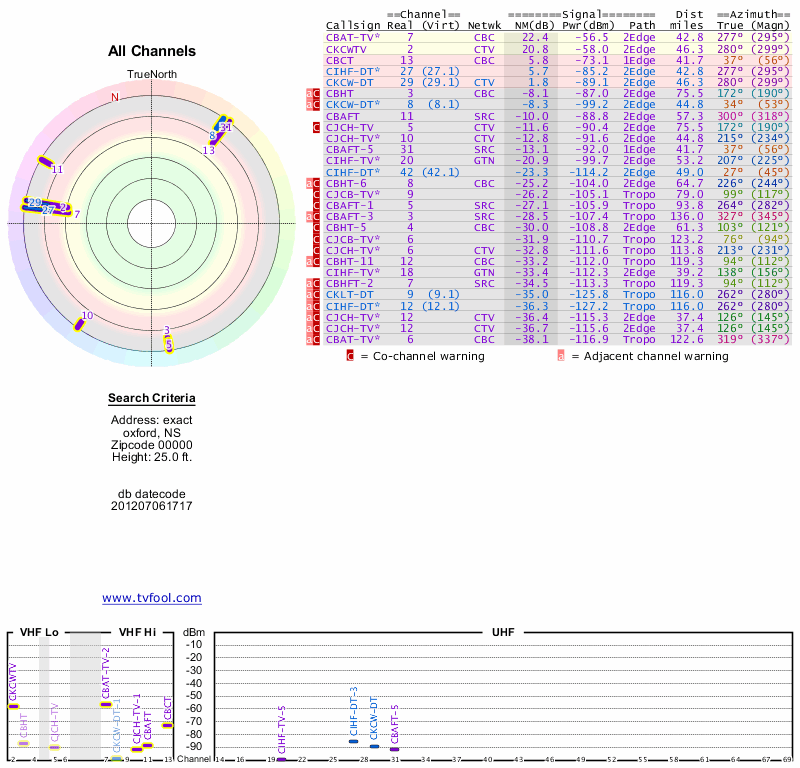
Task: Click the Search Criteria heading
Action: (x=152, y=400)
